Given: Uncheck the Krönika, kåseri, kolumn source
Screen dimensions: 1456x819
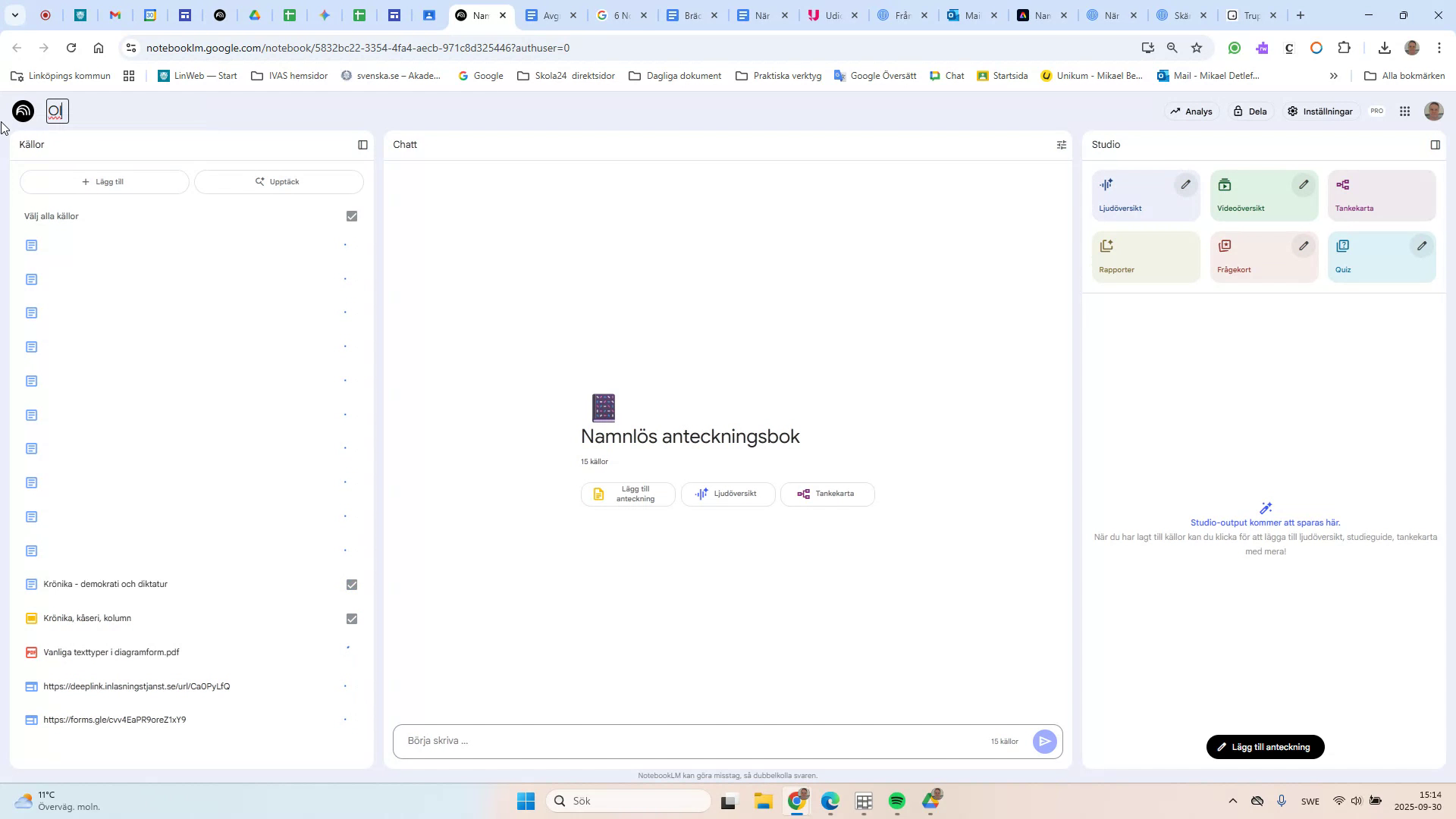Looking at the screenshot, I should click(350, 618).
